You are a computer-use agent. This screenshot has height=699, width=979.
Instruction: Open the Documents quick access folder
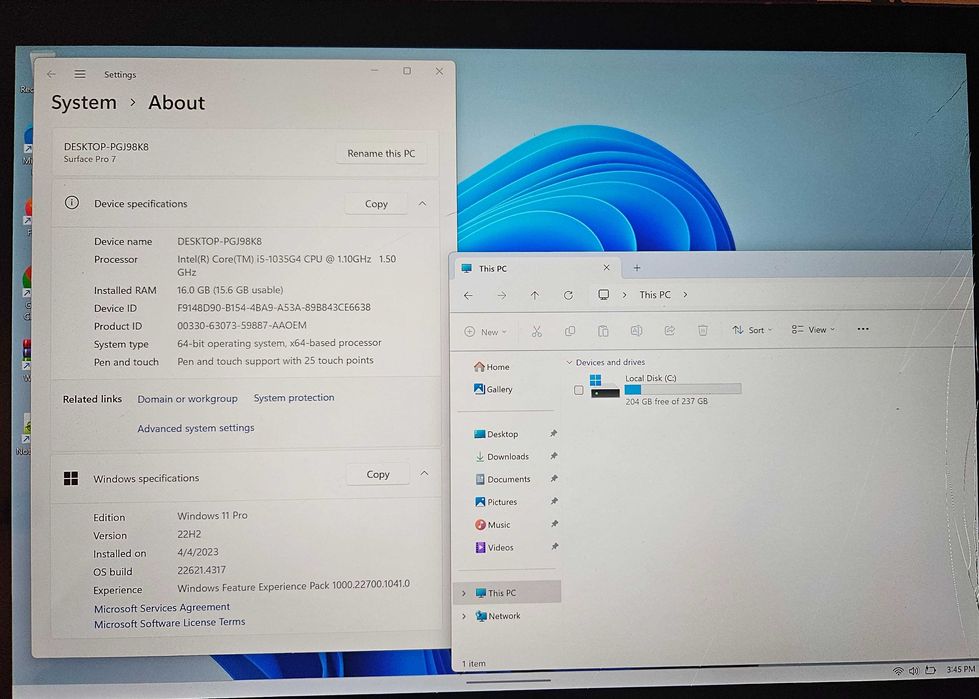click(503, 479)
